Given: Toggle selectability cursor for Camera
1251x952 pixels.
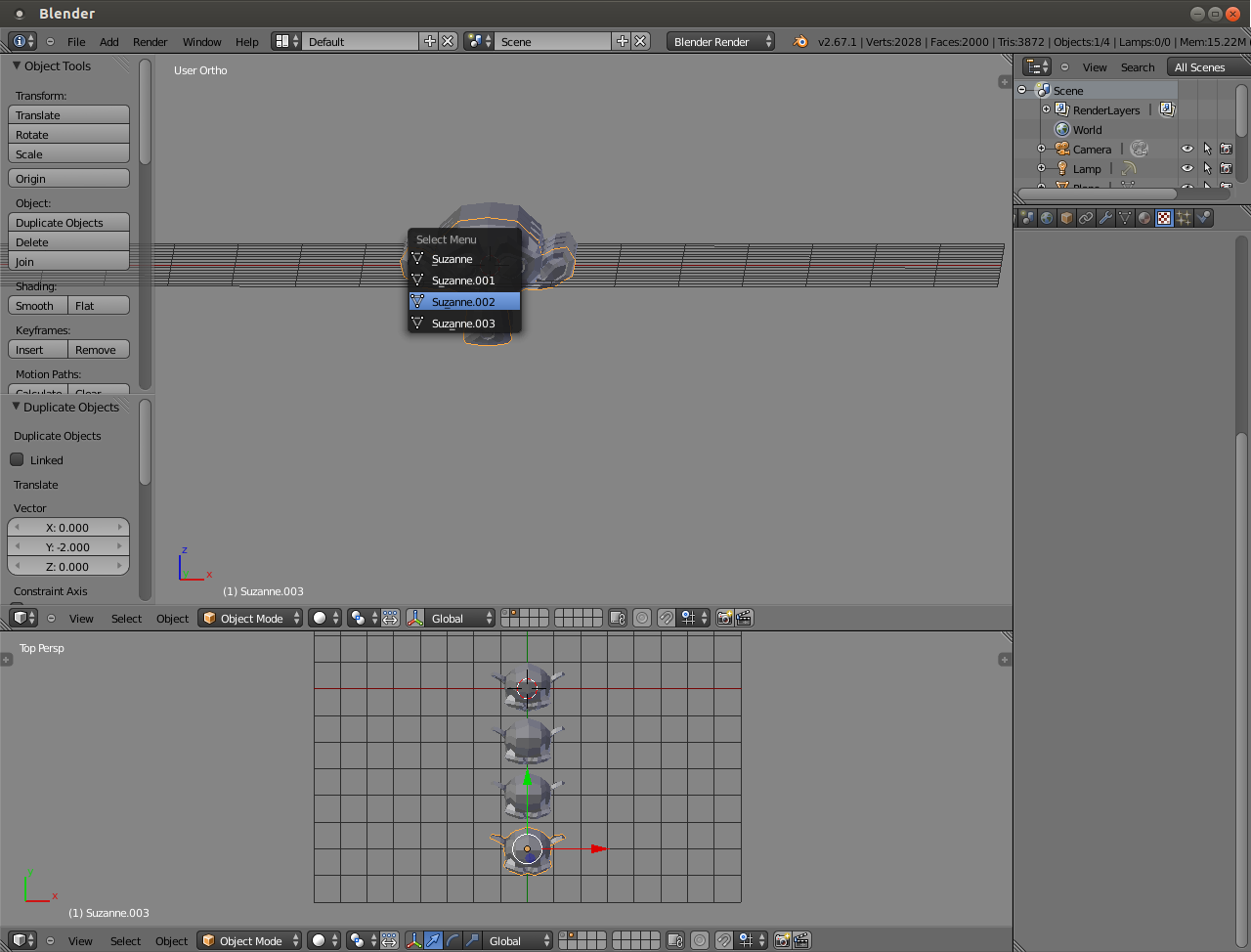Looking at the screenshot, I should 1207,149.
